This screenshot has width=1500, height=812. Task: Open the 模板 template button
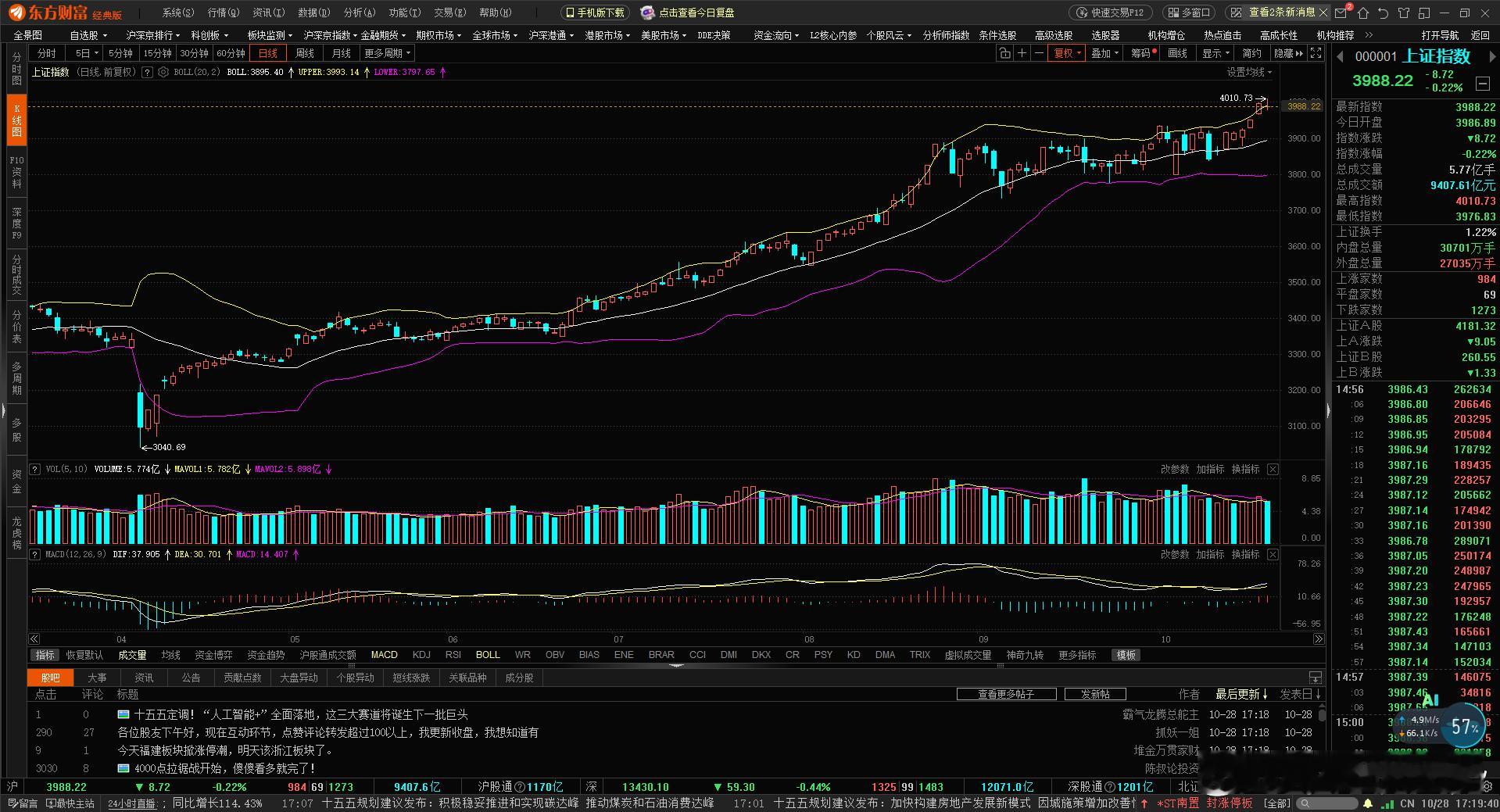1126,655
